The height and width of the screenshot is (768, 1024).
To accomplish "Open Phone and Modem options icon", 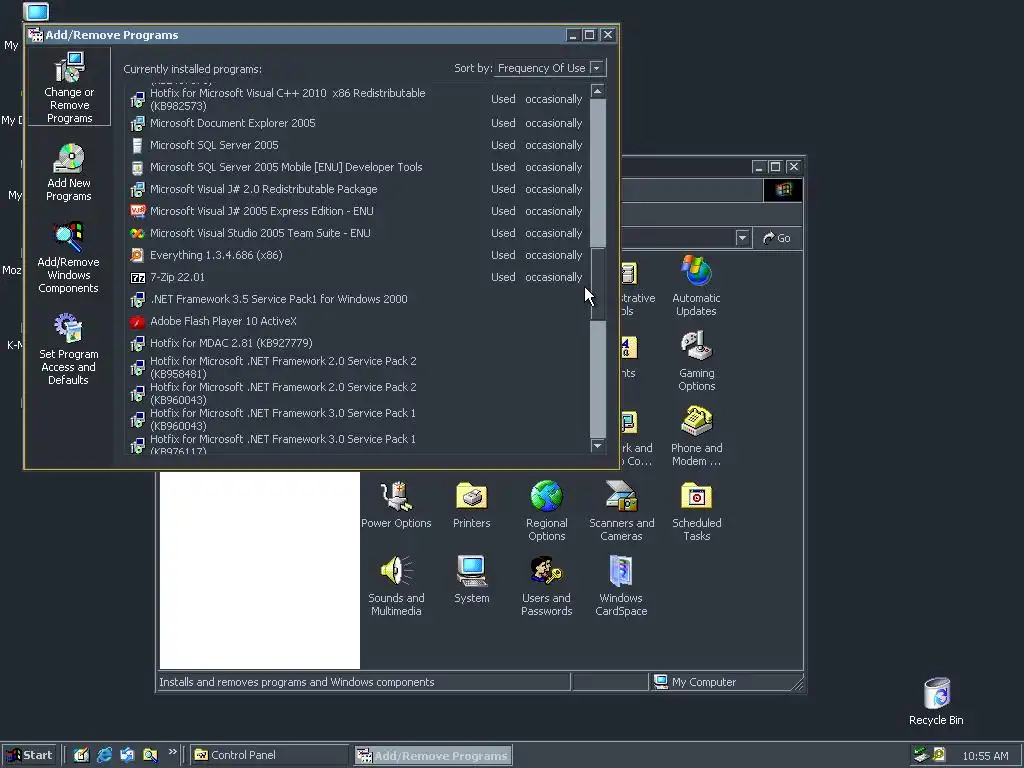I will click(x=696, y=436).
